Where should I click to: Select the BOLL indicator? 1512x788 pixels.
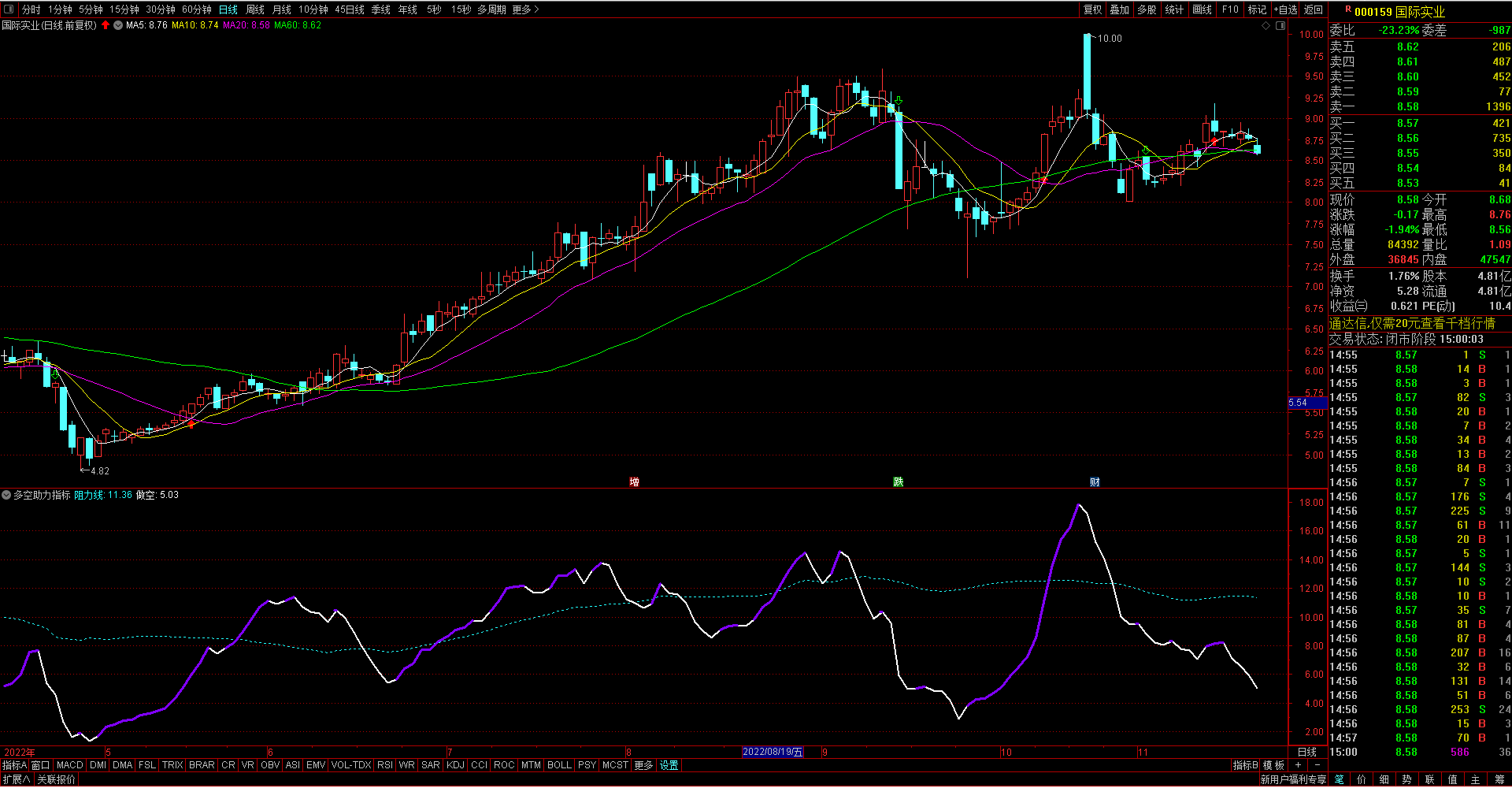tap(559, 765)
